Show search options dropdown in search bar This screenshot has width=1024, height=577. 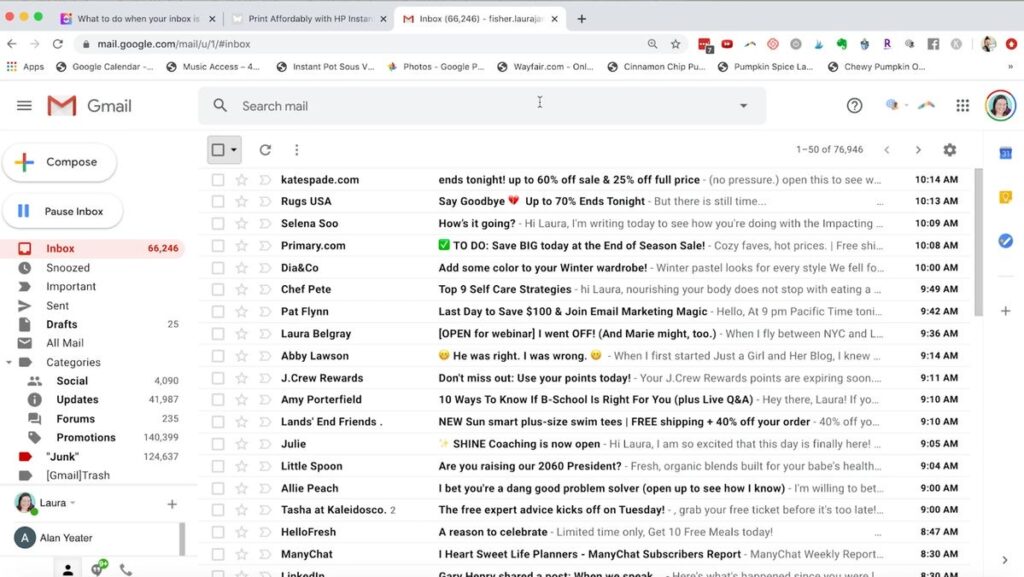743,105
